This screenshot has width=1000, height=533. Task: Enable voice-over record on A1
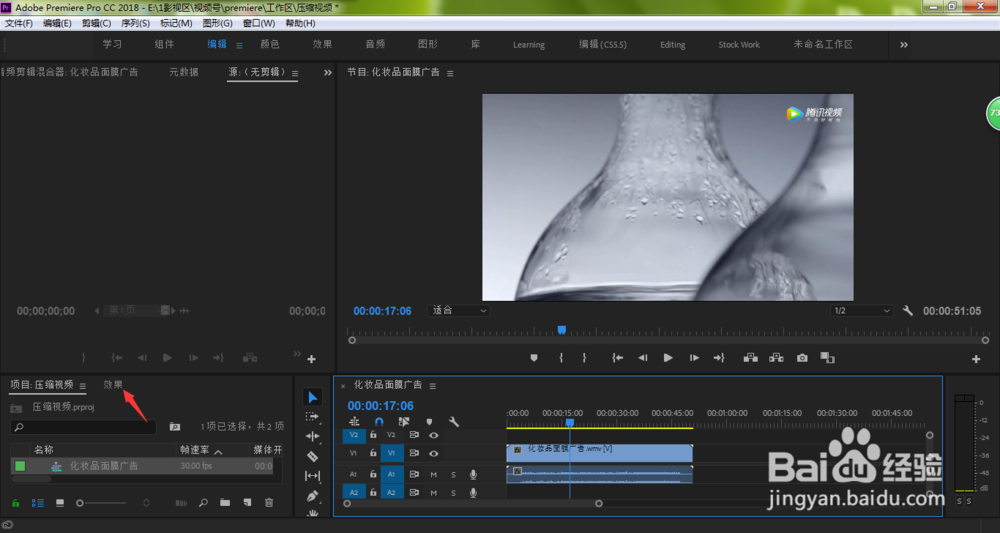(473, 474)
